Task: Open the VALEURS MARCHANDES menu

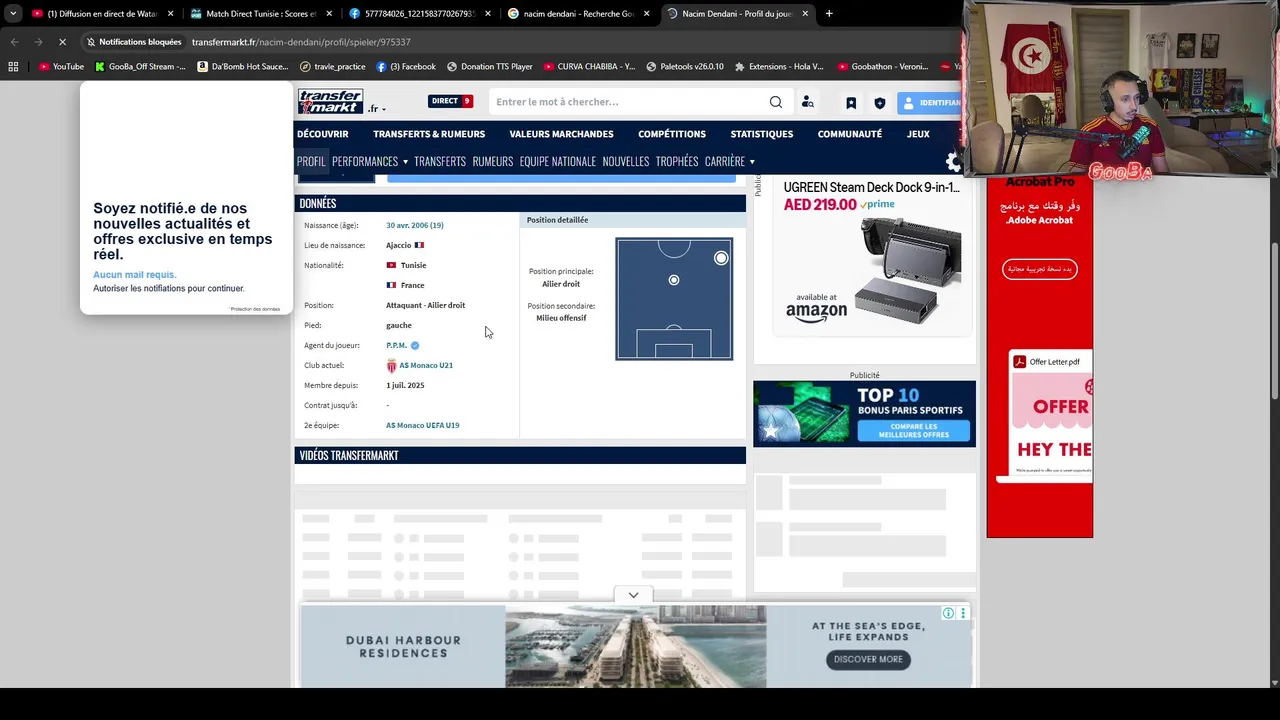Action: point(561,134)
